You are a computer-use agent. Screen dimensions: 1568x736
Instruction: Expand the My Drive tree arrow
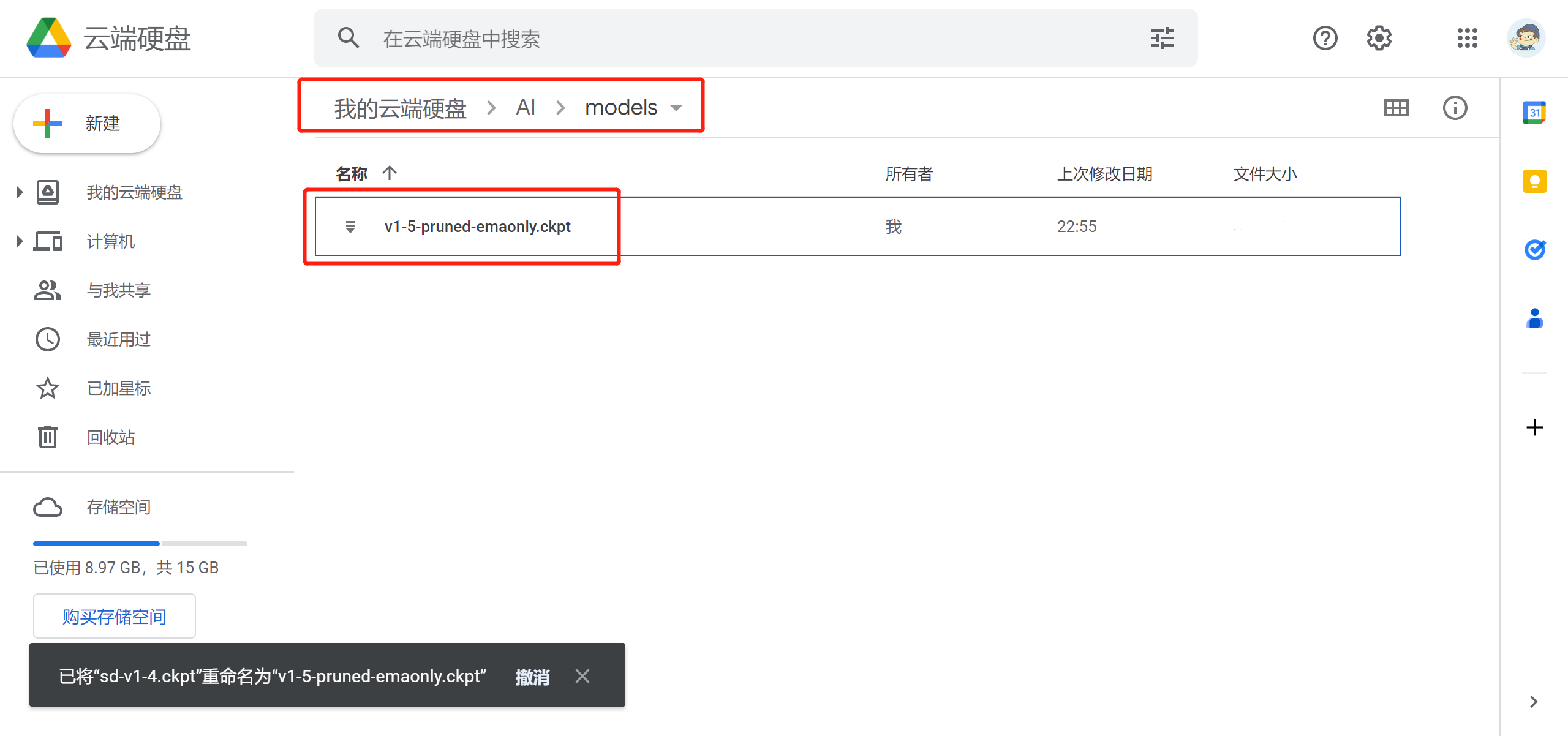point(20,192)
